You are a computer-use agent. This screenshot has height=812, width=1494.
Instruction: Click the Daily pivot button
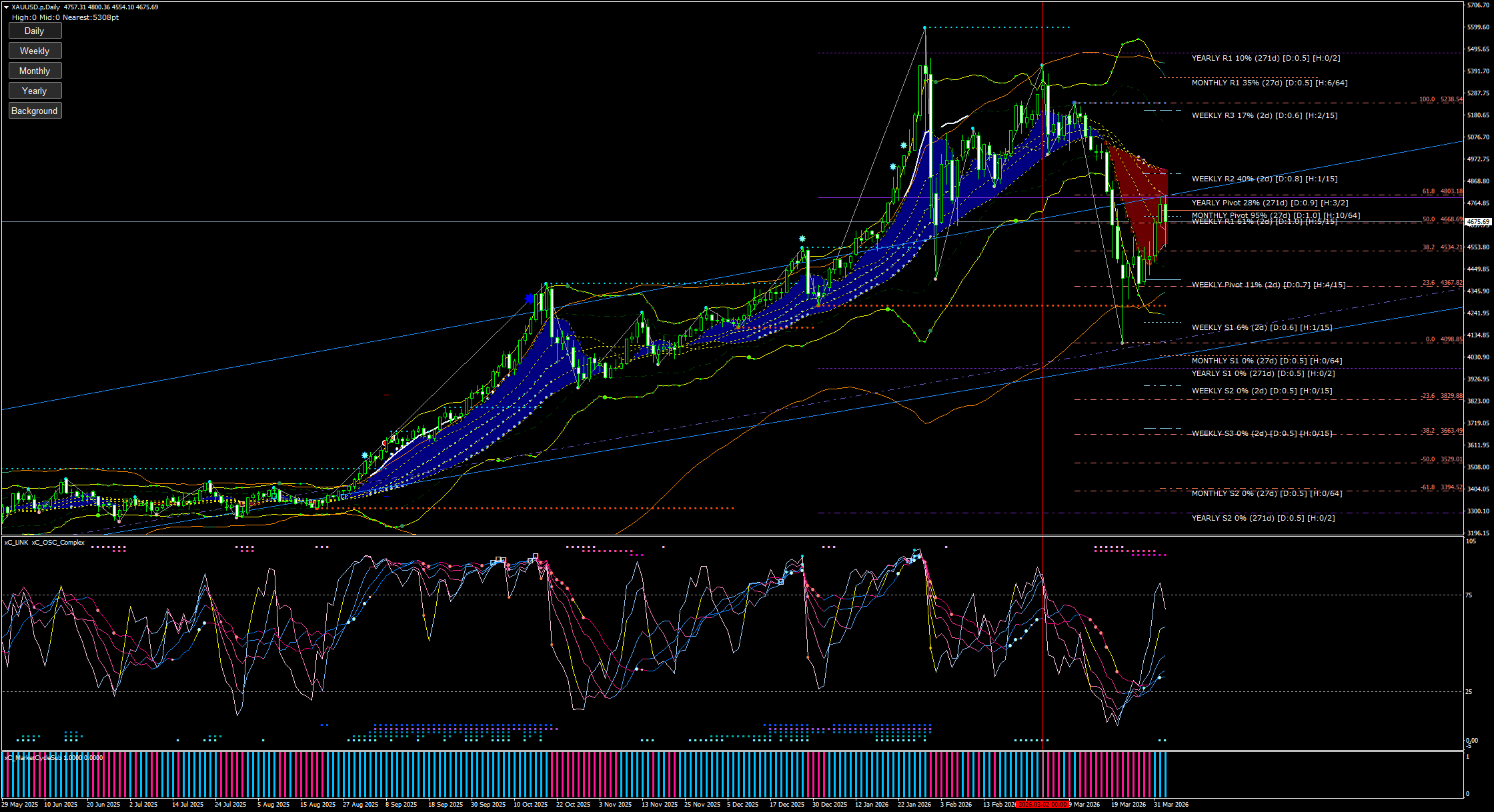pyautogui.click(x=35, y=31)
